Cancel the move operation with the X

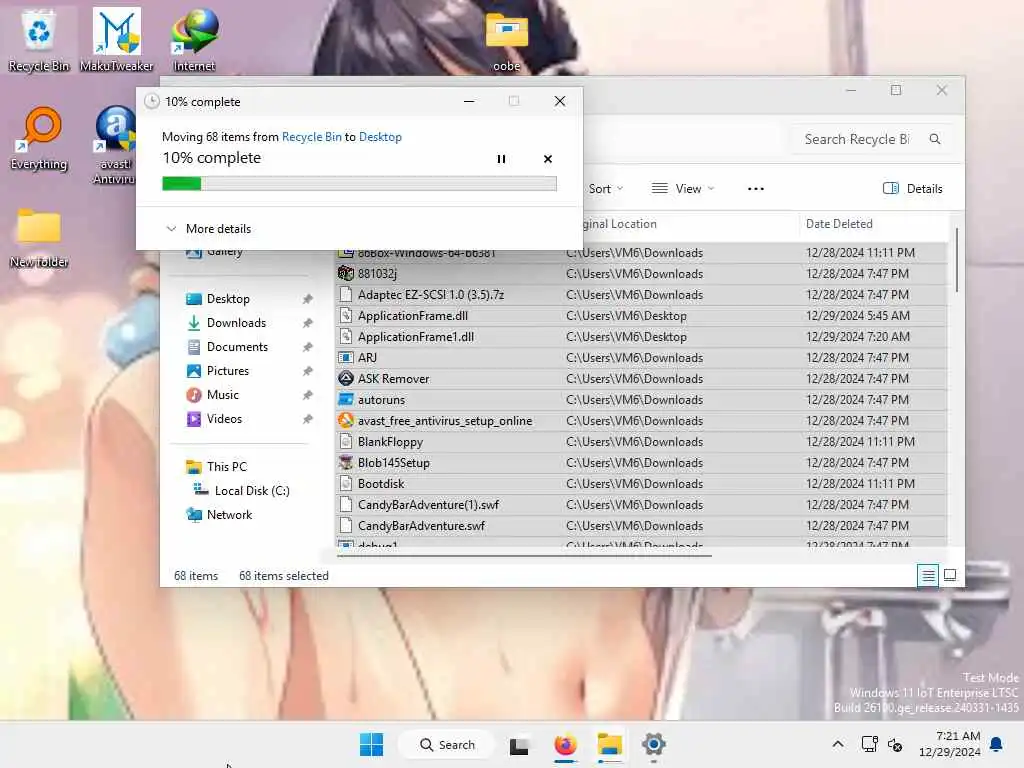click(548, 159)
